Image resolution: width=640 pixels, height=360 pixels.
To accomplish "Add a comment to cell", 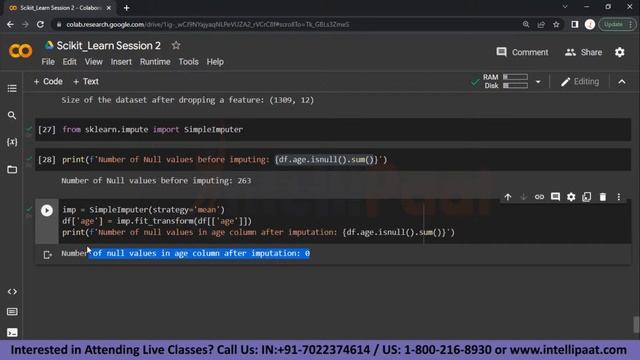I will tap(555, 197).
